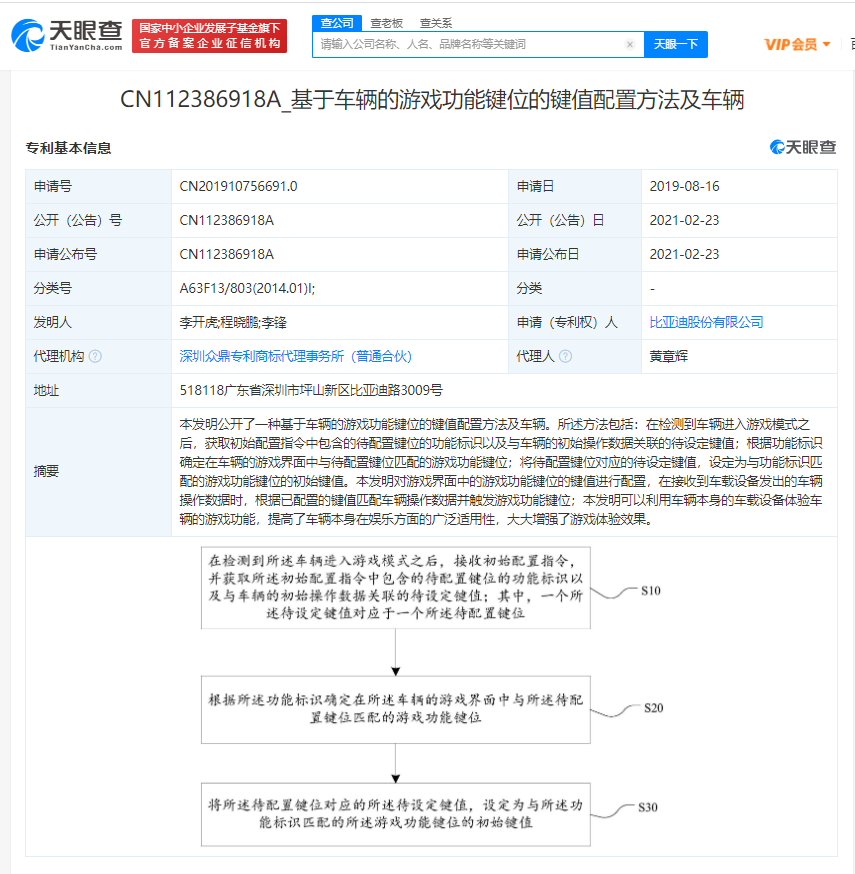Open the help icon next to 代理人 label

568,355
